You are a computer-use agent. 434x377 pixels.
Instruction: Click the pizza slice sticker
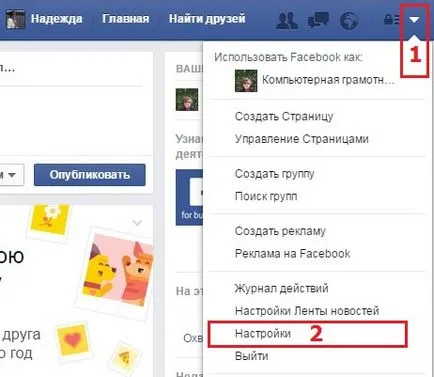[x=125, y=359]
